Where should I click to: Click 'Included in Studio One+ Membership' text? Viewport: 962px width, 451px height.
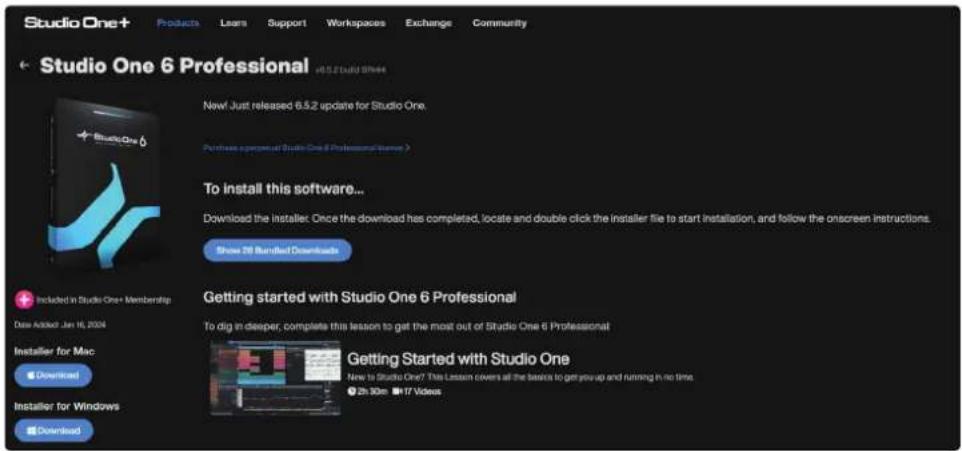(104, 300)
